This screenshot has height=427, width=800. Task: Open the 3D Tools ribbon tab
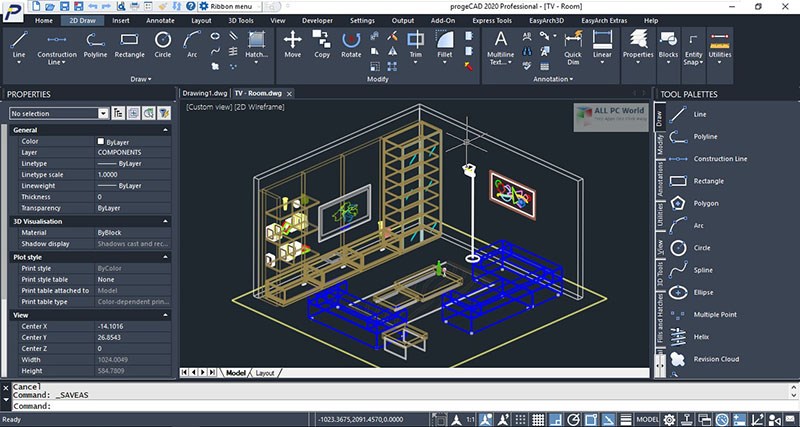[x=241, y=20]
